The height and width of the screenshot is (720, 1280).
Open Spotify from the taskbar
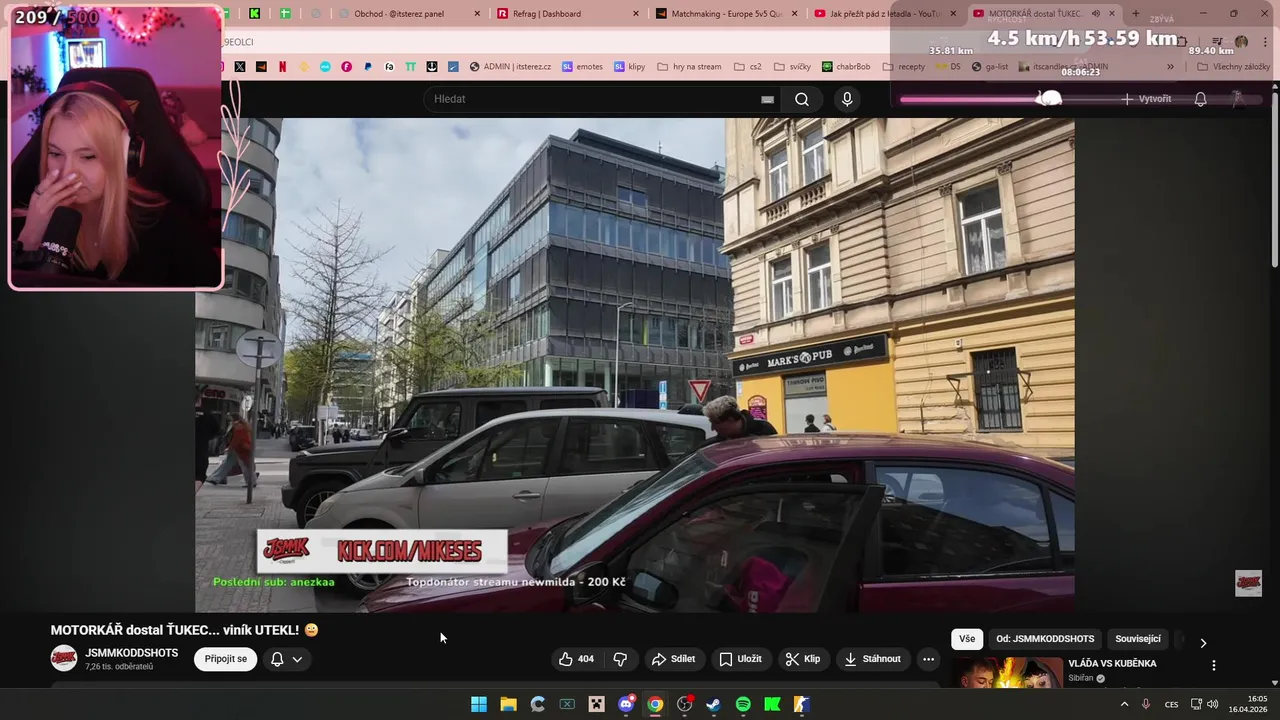tap(743, 704)
